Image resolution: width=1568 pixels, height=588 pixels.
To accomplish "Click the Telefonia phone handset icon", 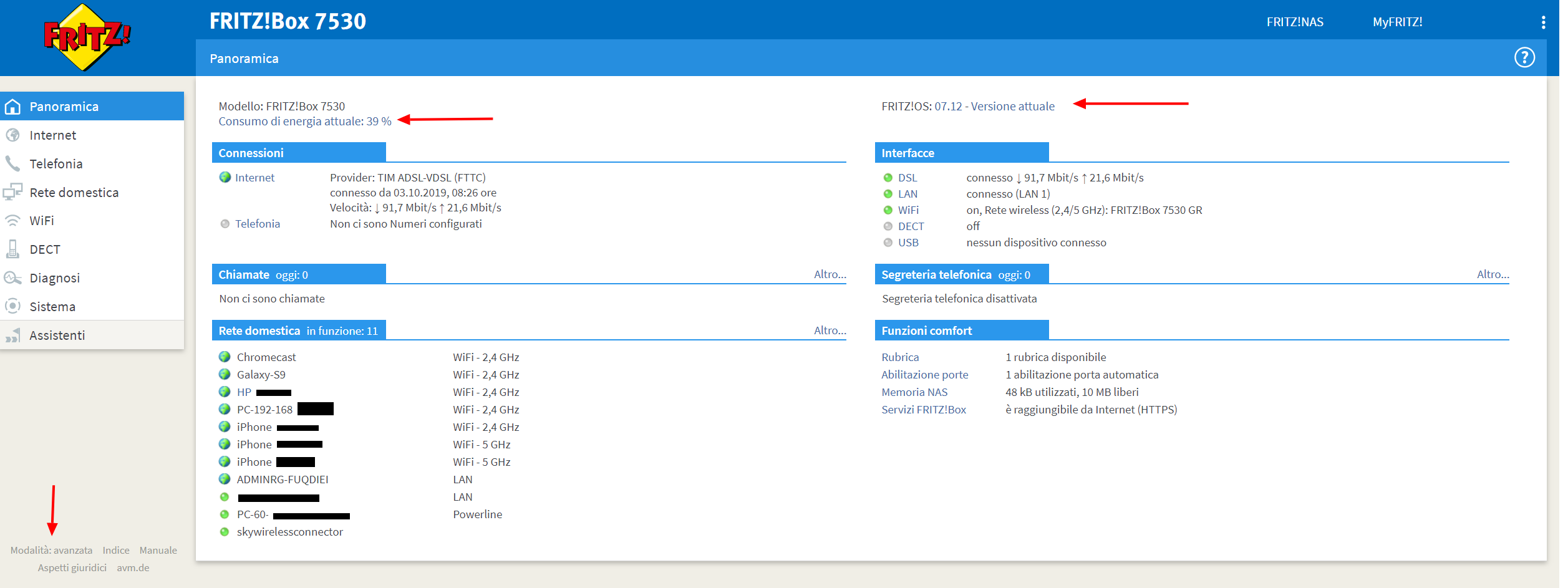I will pos(12,164).
